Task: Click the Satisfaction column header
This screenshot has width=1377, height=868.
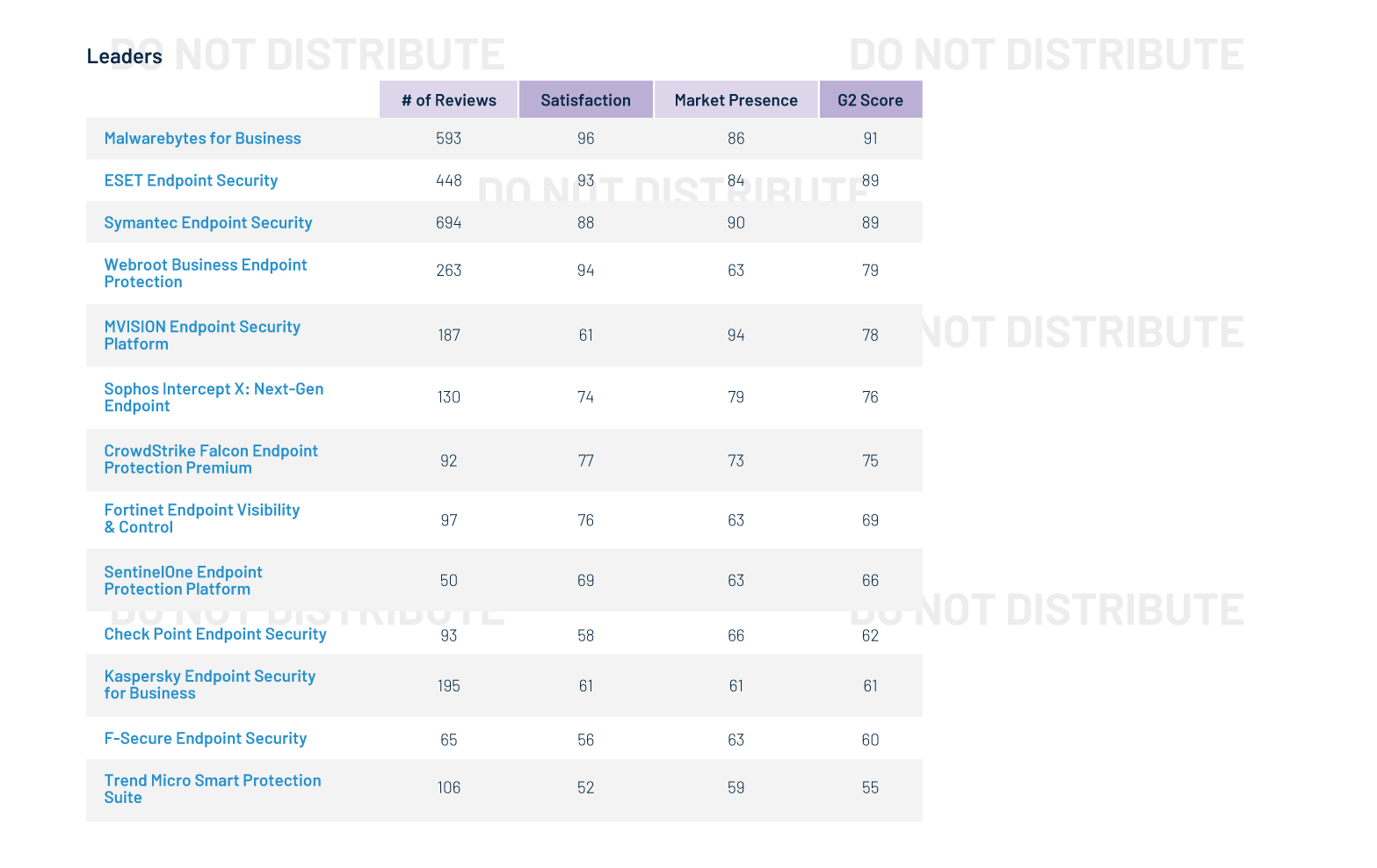Action: (585, 99)
